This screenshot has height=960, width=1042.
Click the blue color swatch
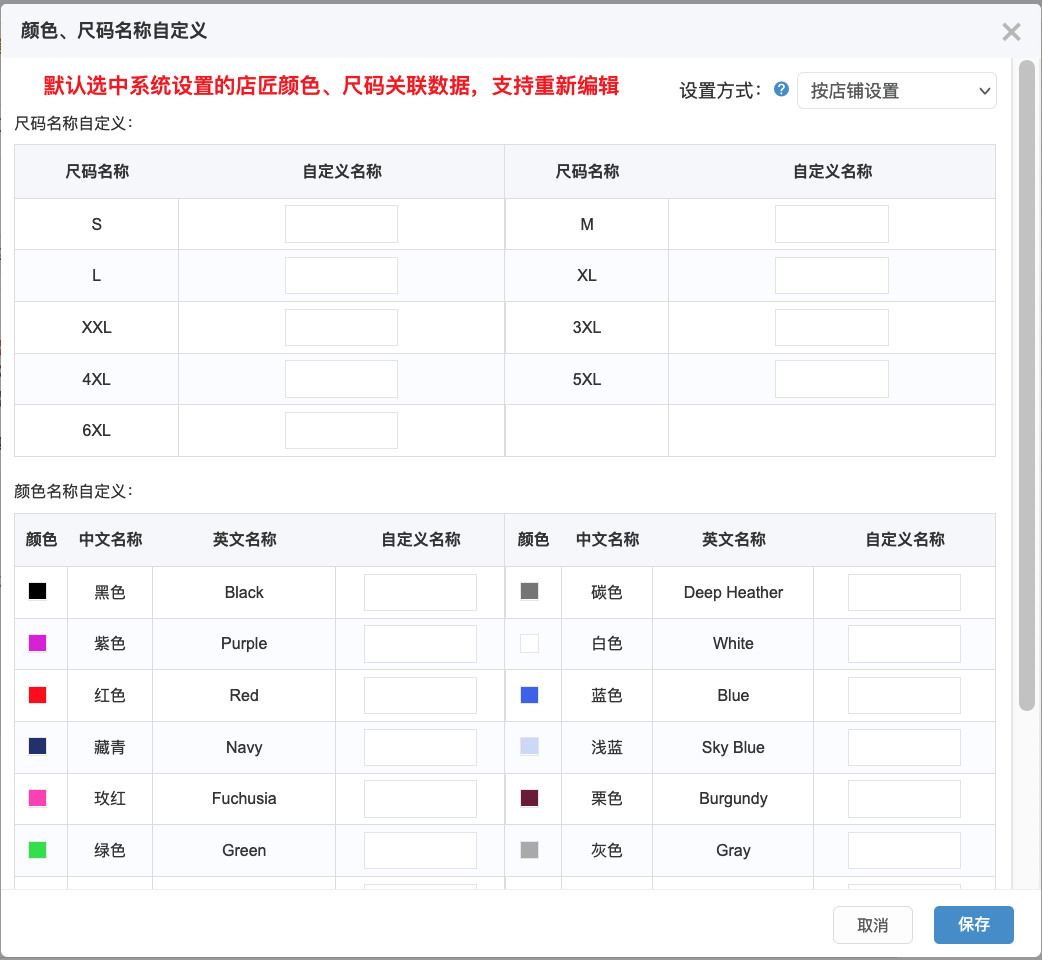tap(529, 694)
